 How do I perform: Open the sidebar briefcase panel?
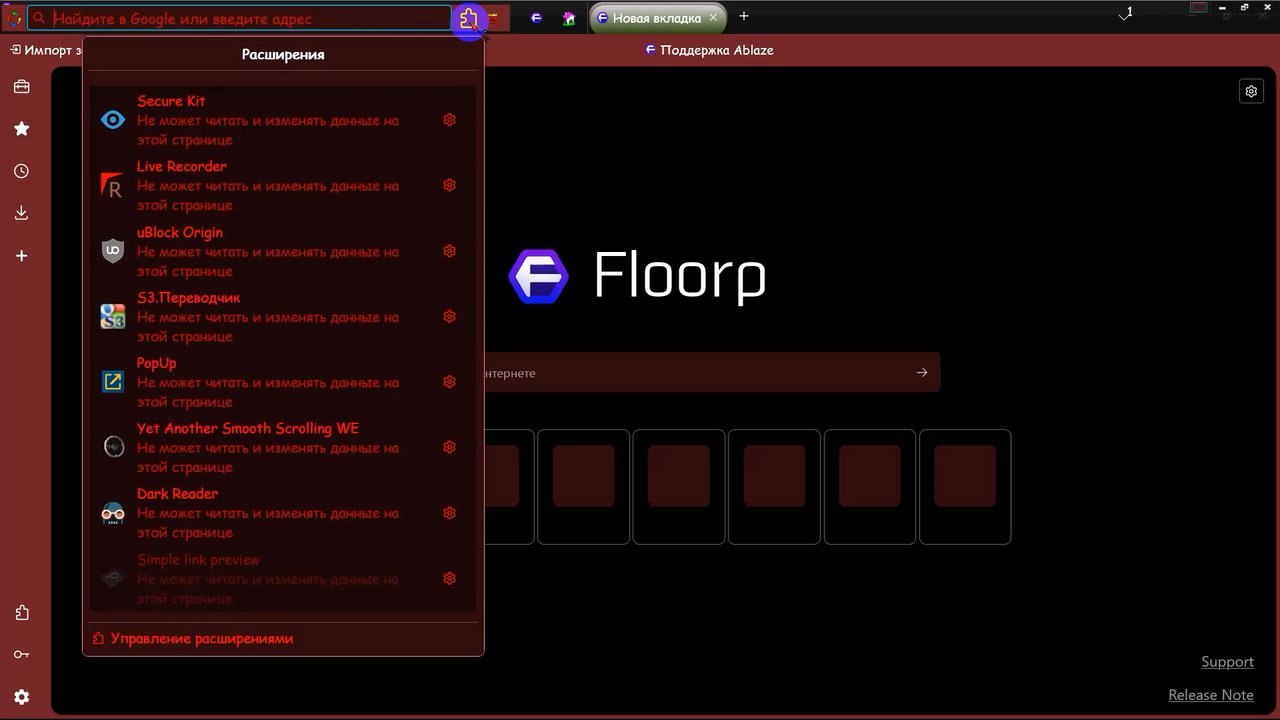click(21, 87)
